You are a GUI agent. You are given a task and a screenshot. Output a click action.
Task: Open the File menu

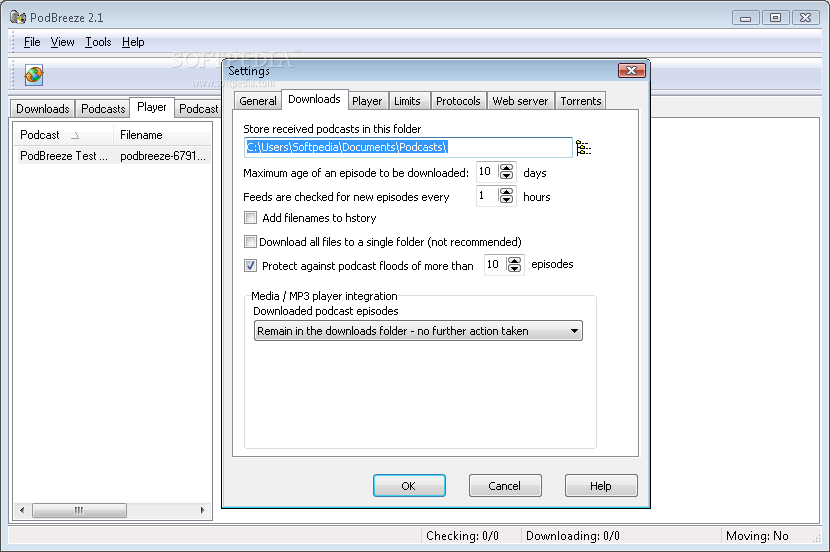click(x=32, y=42)
